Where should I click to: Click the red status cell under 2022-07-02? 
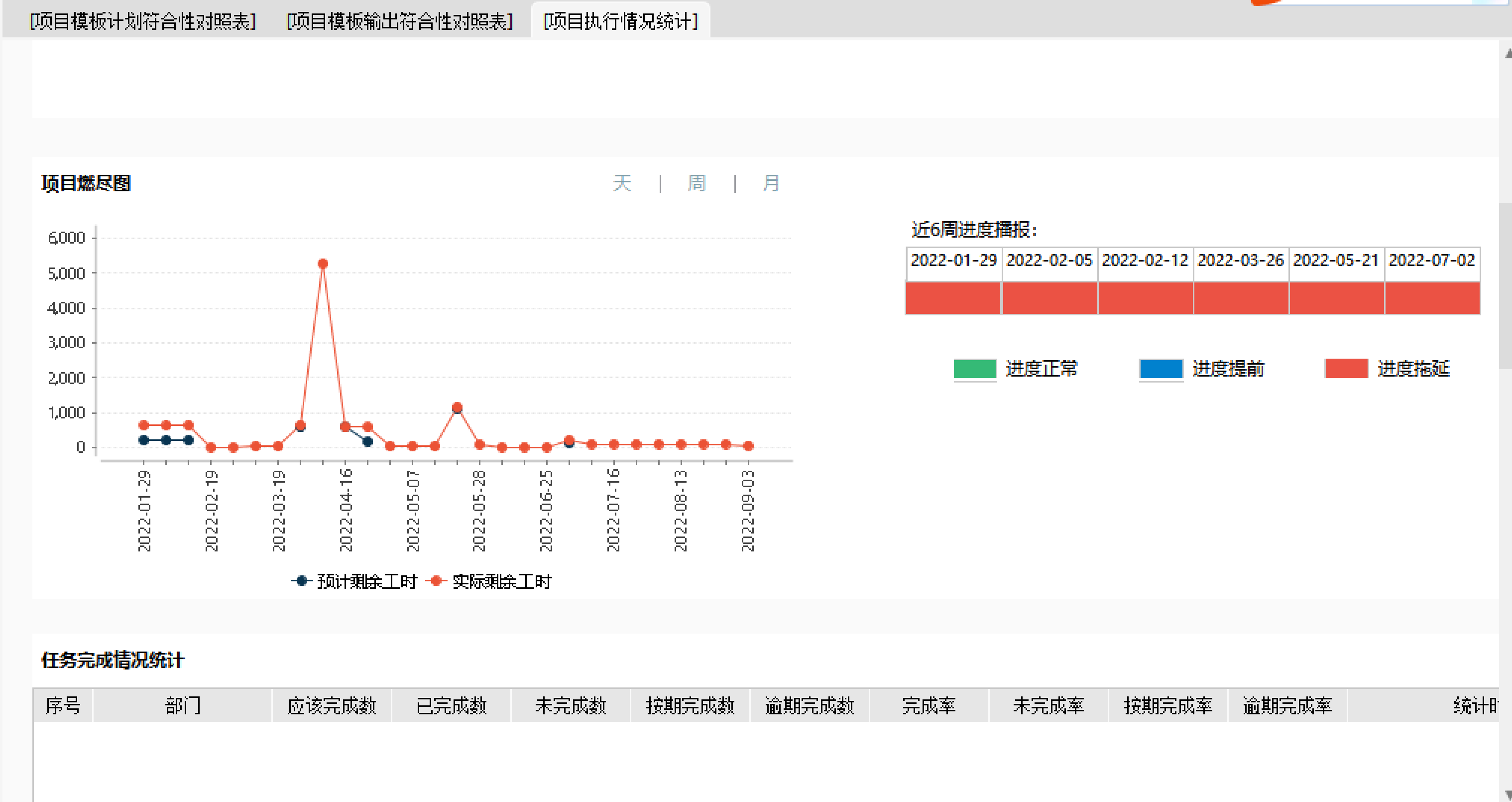point(1431,298)
